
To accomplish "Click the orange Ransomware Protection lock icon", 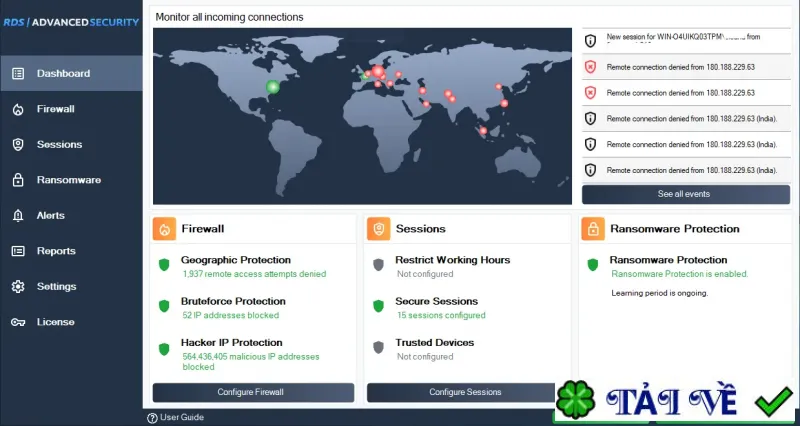I will pyautogui.click(x=593, y=229).
